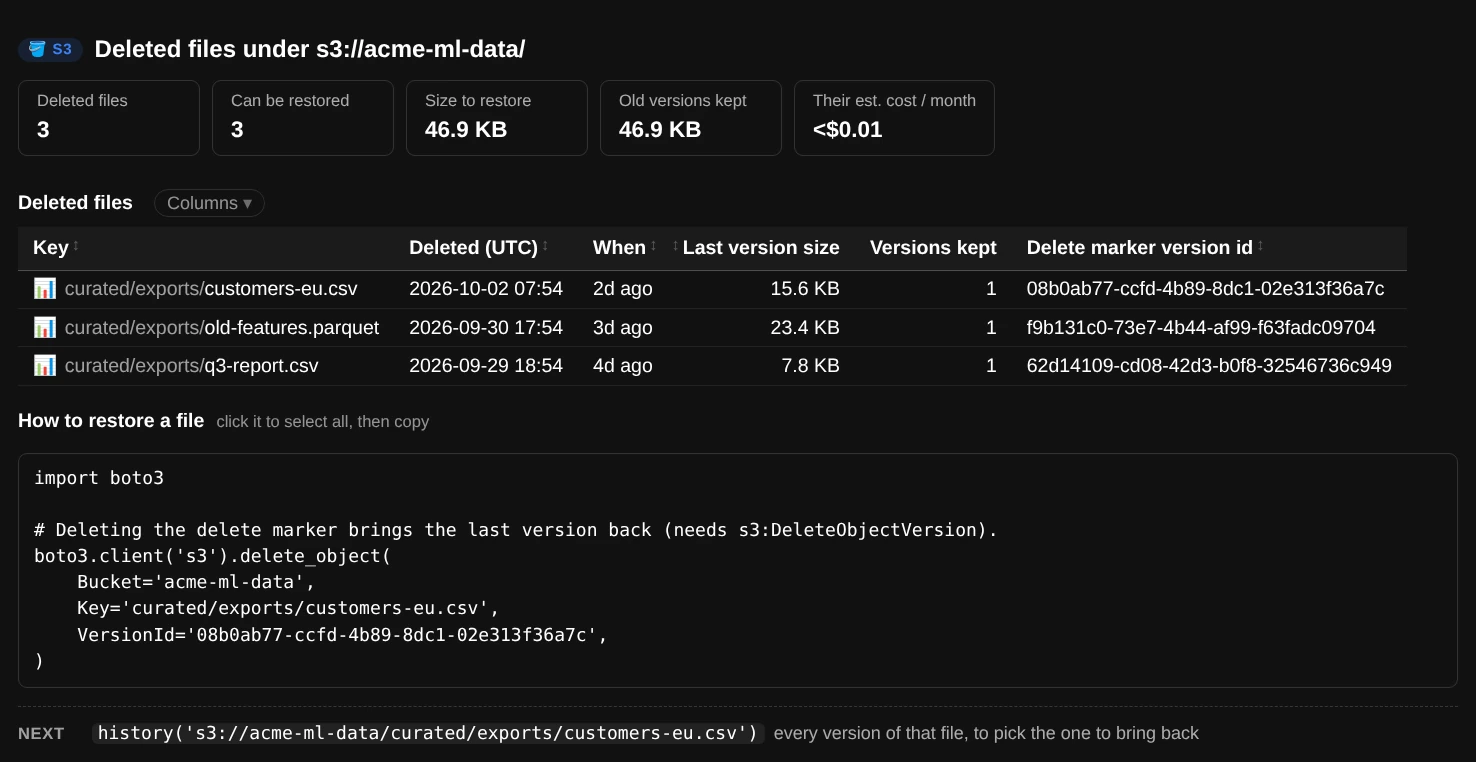Click the Their est. cost / month card

(894, 118)
